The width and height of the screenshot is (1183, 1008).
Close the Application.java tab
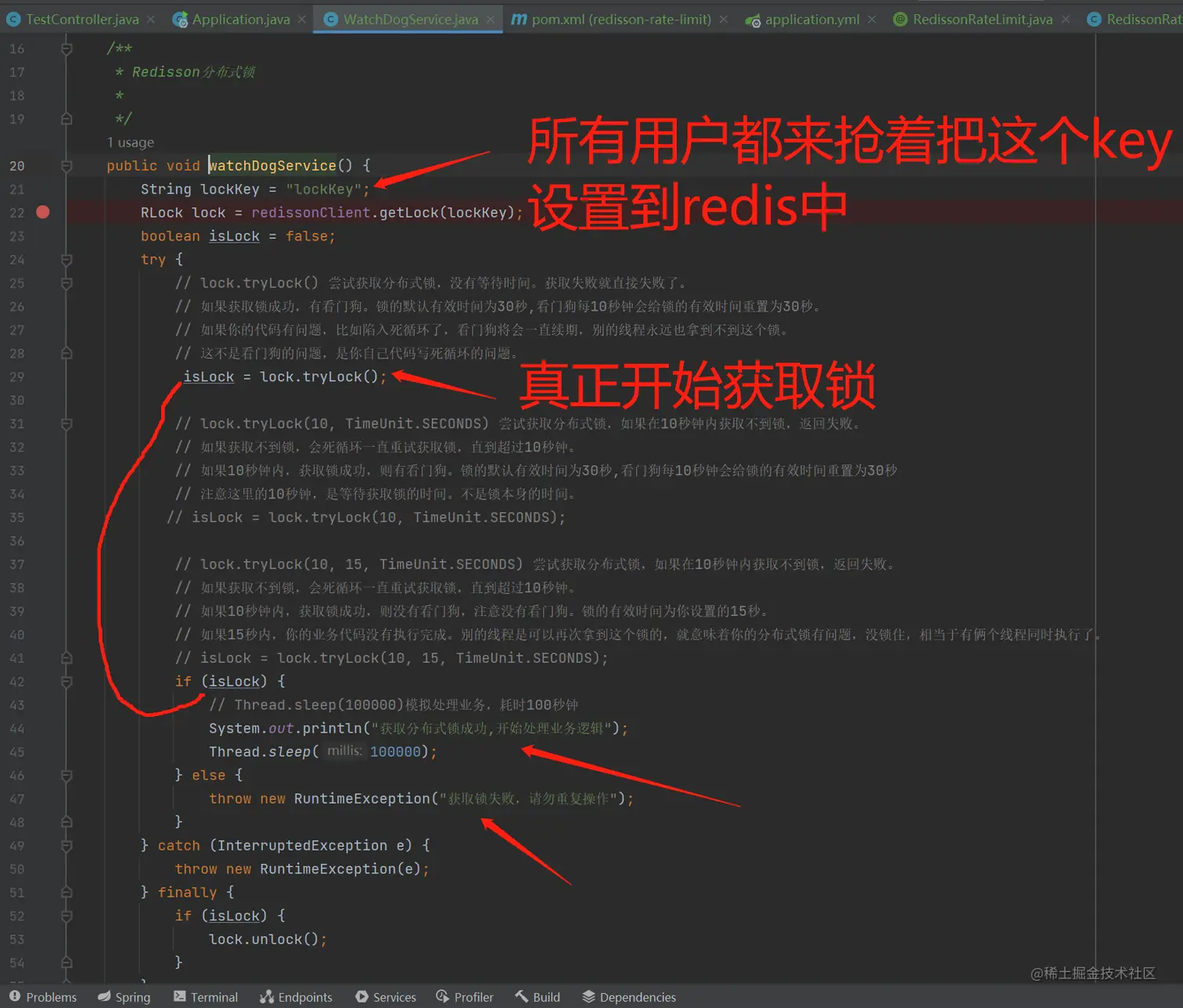tap(302, 20)
